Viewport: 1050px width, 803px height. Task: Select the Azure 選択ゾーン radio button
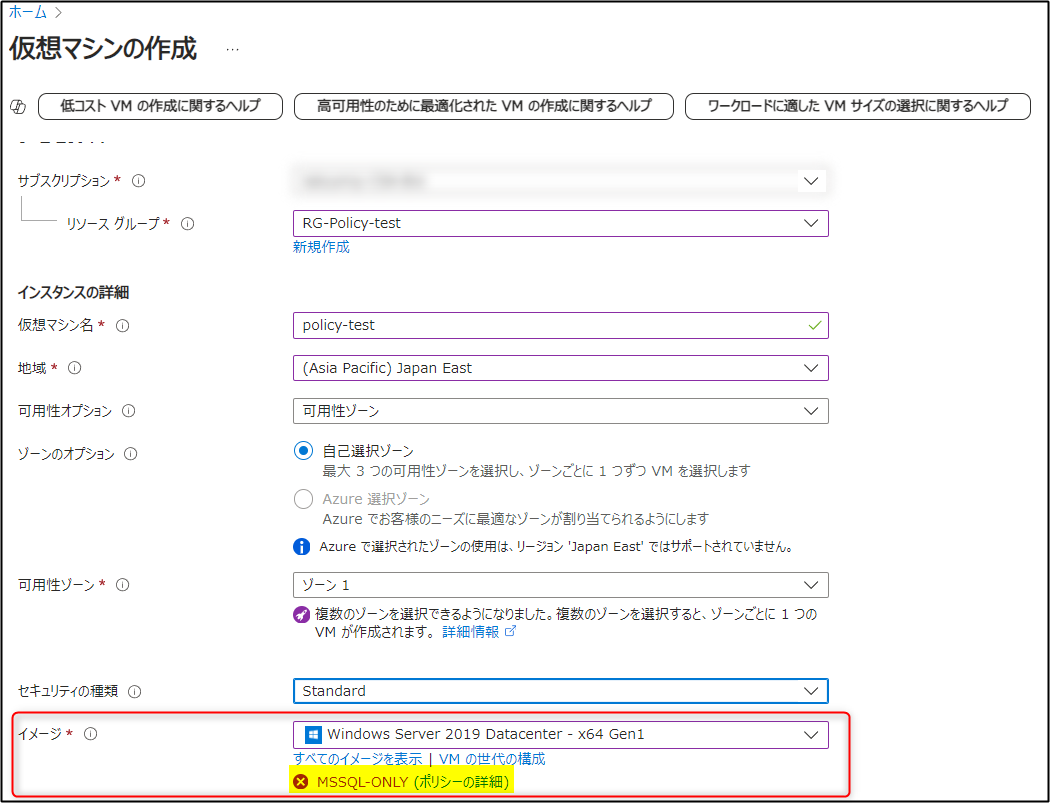click(303, 499)
